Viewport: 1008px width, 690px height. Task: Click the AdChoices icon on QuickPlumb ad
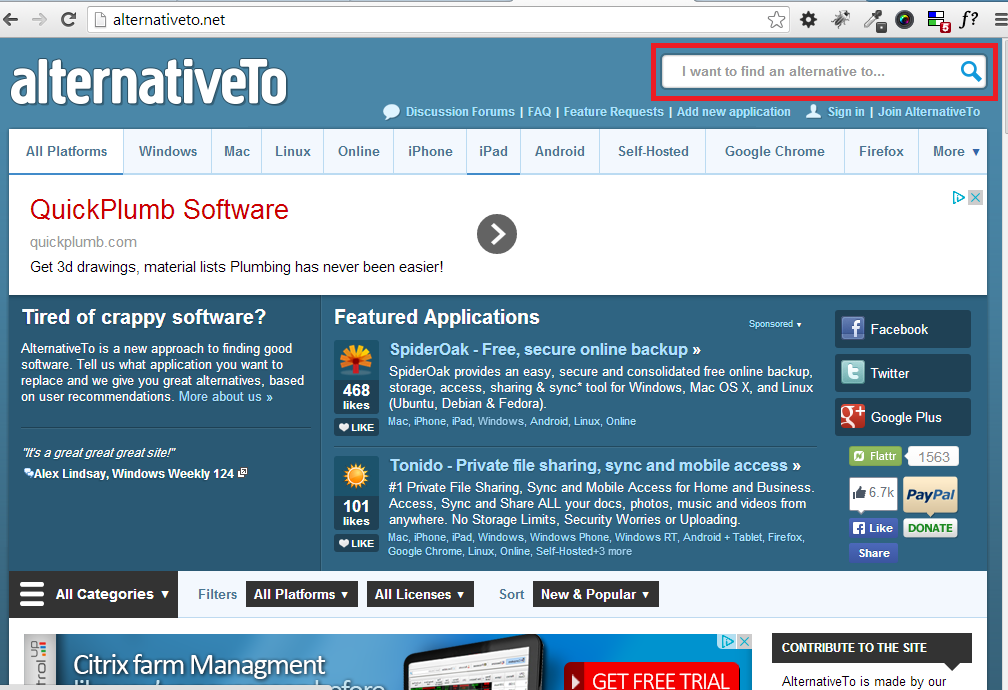point(958,197)
